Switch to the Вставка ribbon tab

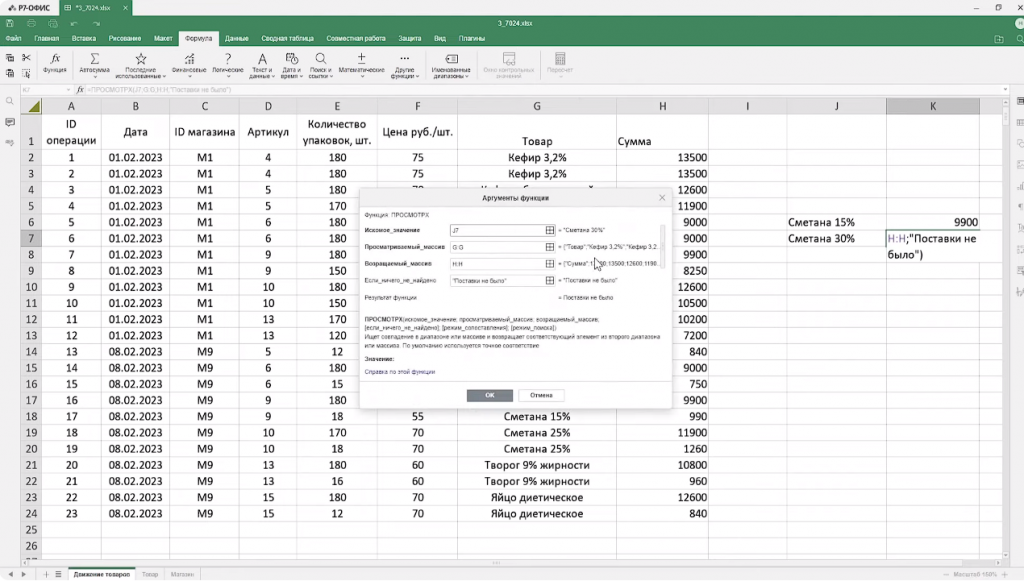coord(84,39)
